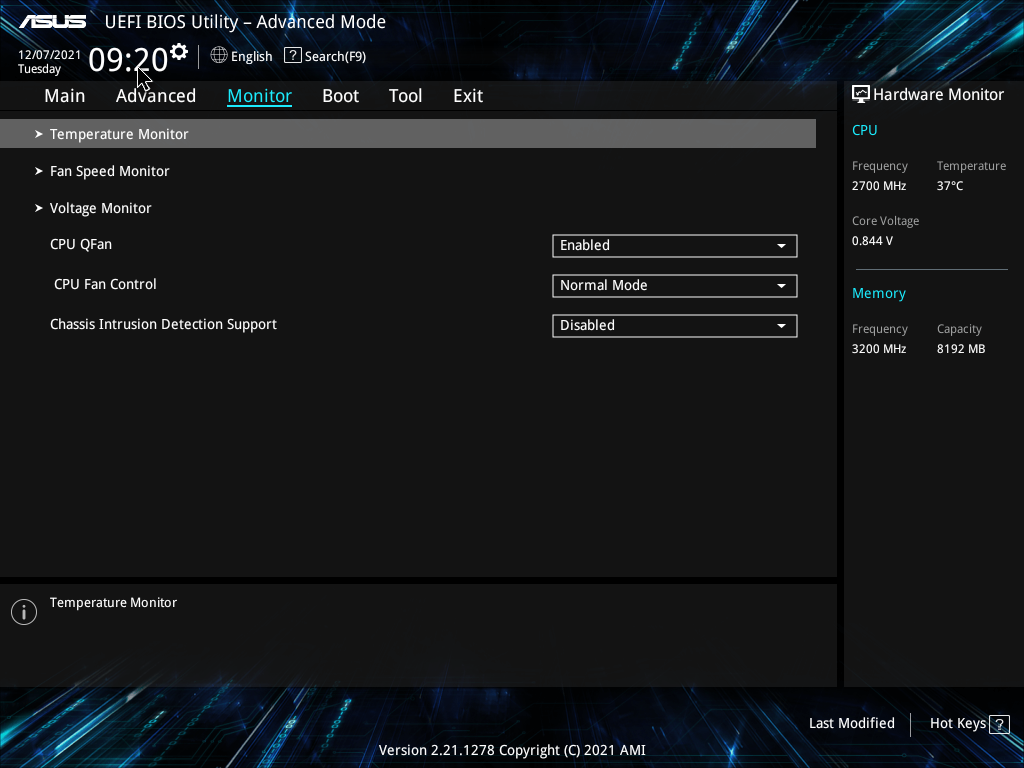
Task: Click the info icon in help panel
Action: [x=24, y=612]
